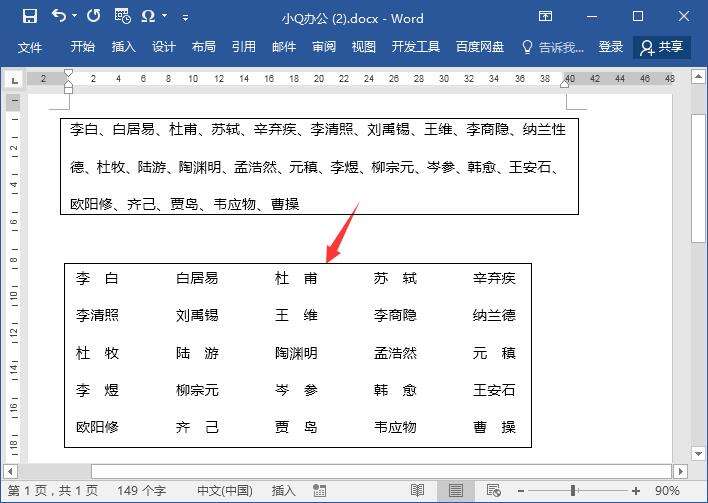The width and height of the screenshot is (708, 503).
Task: Click the macro recording status icon
Action: pos(319,490)
